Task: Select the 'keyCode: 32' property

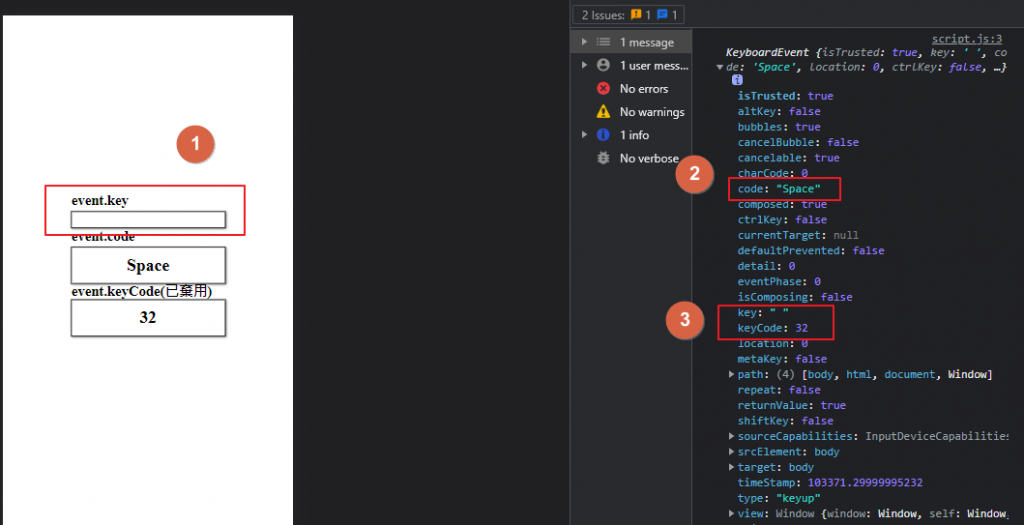Action: 773,328
